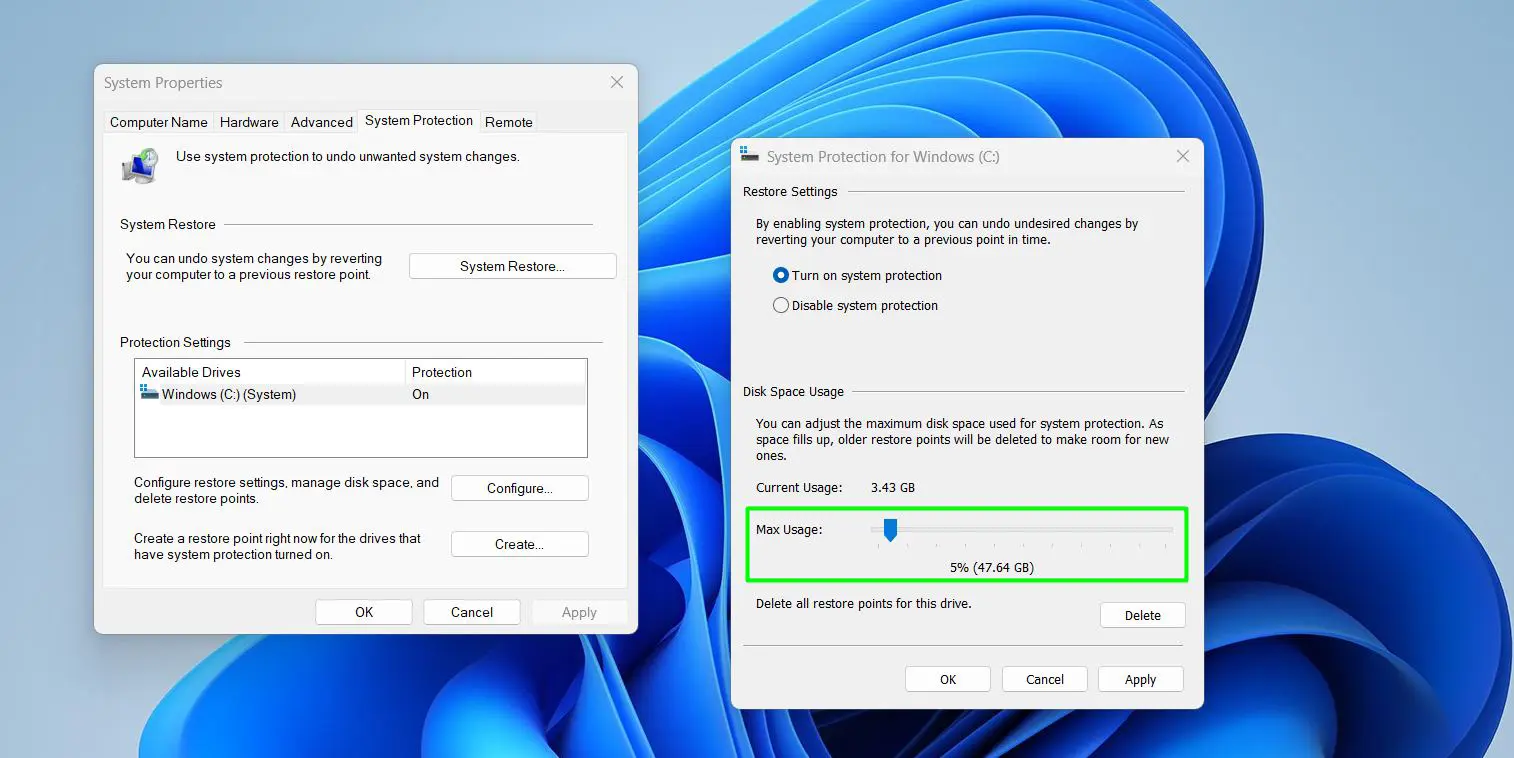Open the Hardware tab
This screenshot has width=1514, height=758.
(x=248, y=122)
